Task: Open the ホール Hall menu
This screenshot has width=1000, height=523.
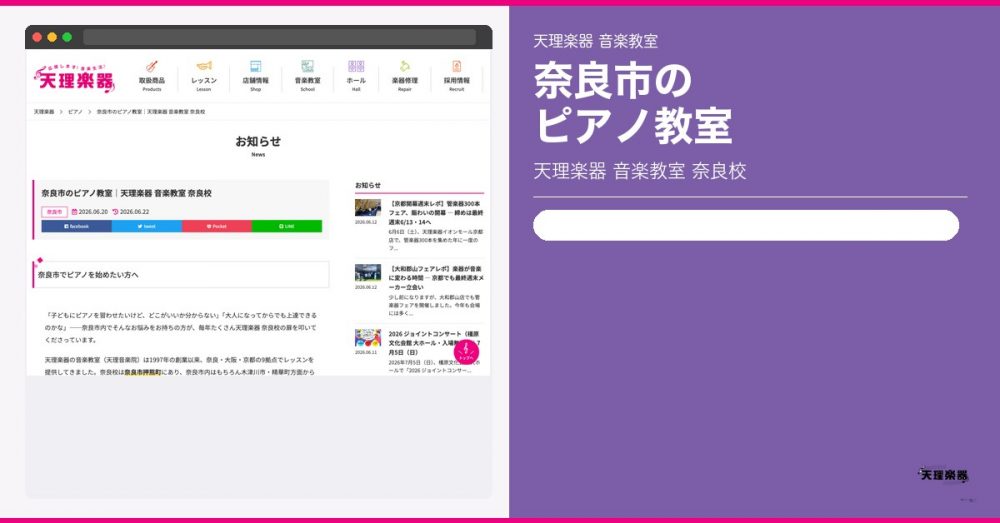Action: [x=356, y=77]
